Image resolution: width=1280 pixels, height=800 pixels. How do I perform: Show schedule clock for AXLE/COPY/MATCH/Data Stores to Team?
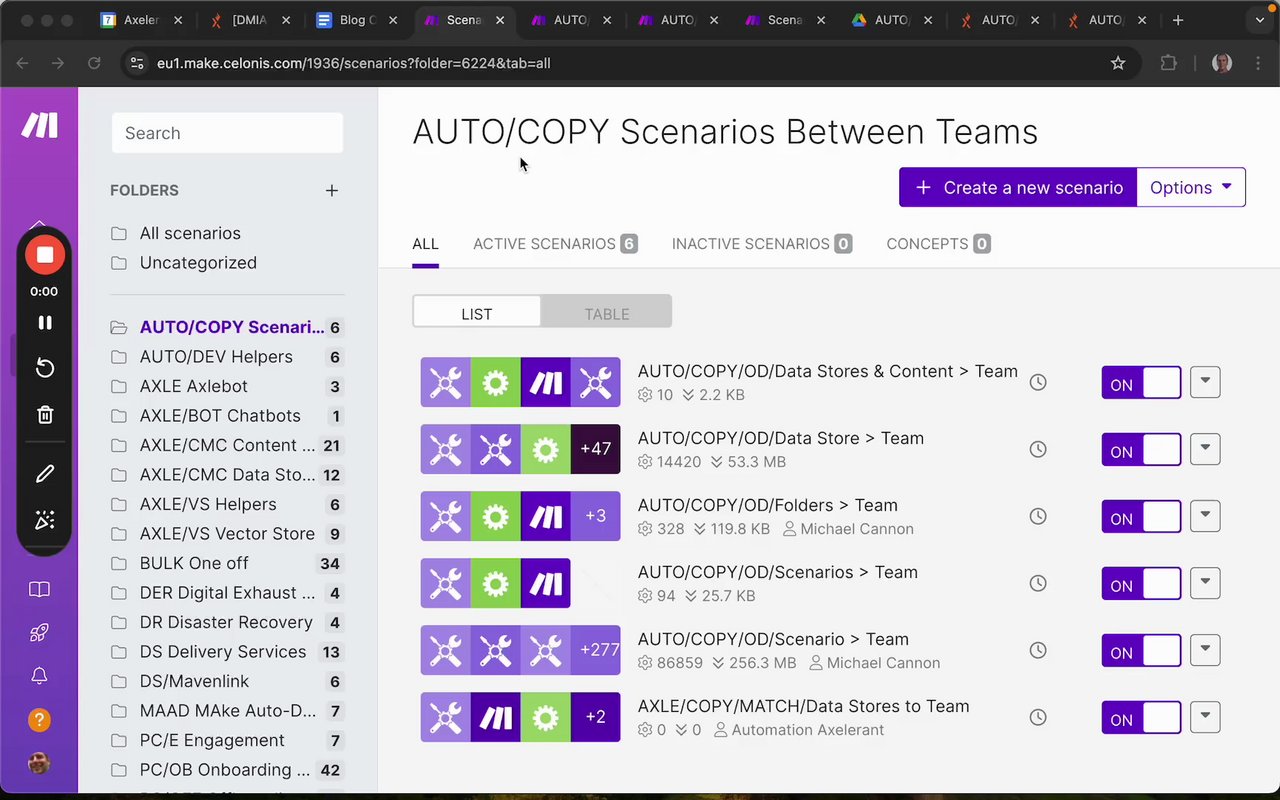1038,717
